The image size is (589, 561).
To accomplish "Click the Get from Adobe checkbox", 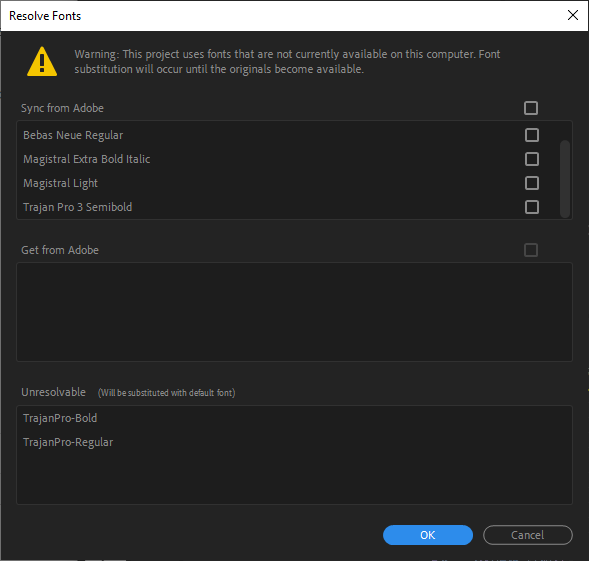I will coord(531,250).
